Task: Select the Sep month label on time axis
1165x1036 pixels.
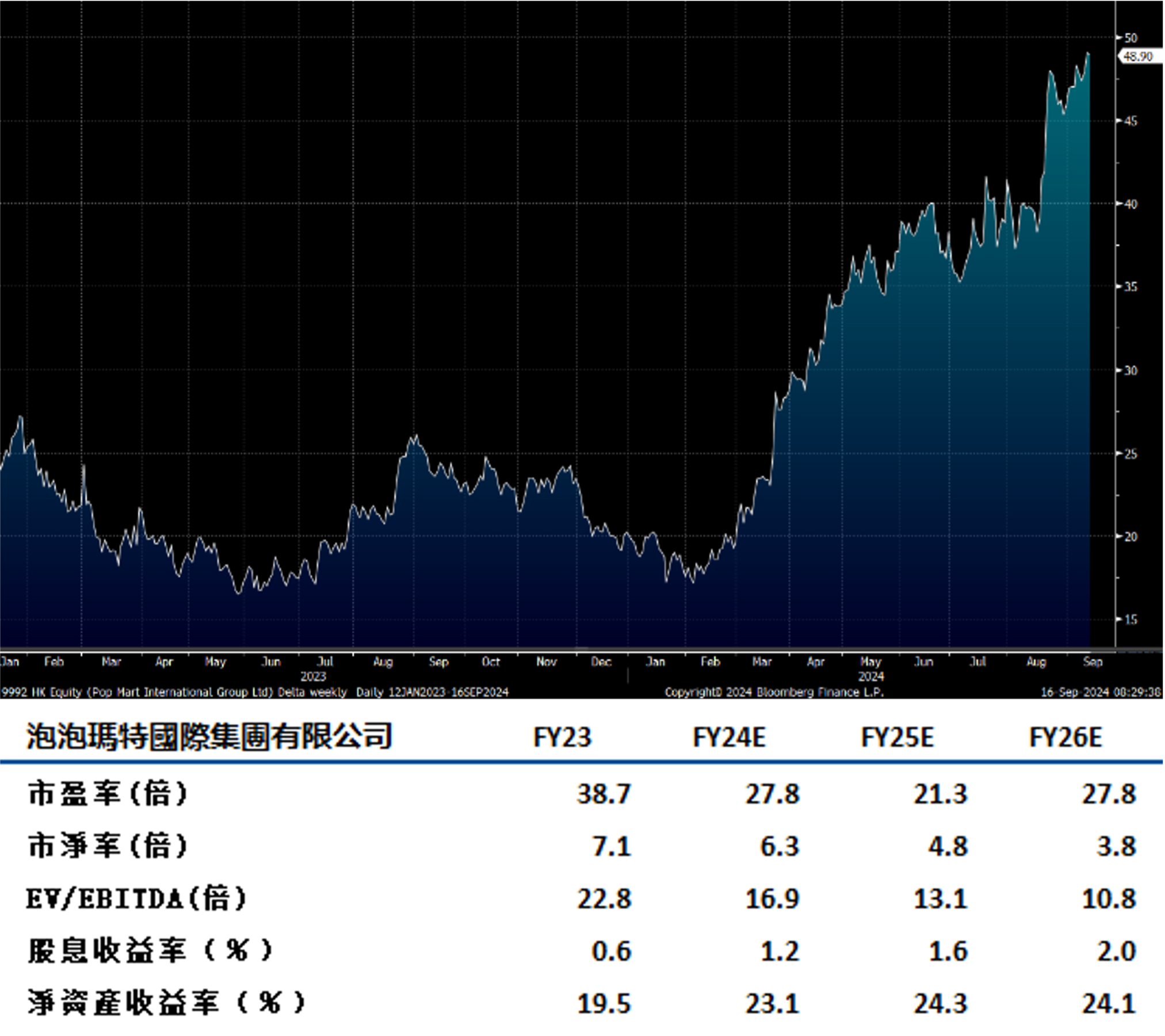Action: coord(1093,663)
